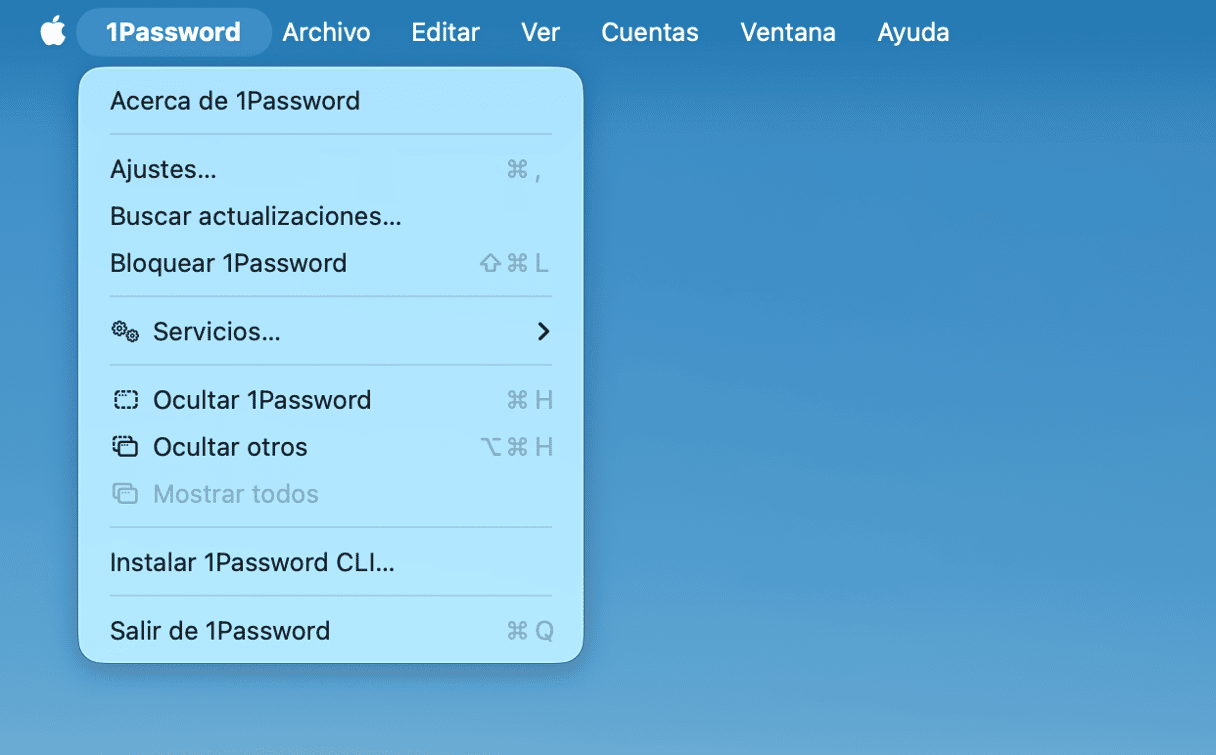The width and height of the screenshot is (1216, 755).
Task: Quit with Salir de 1Password
Action: (x=220, y=631)
